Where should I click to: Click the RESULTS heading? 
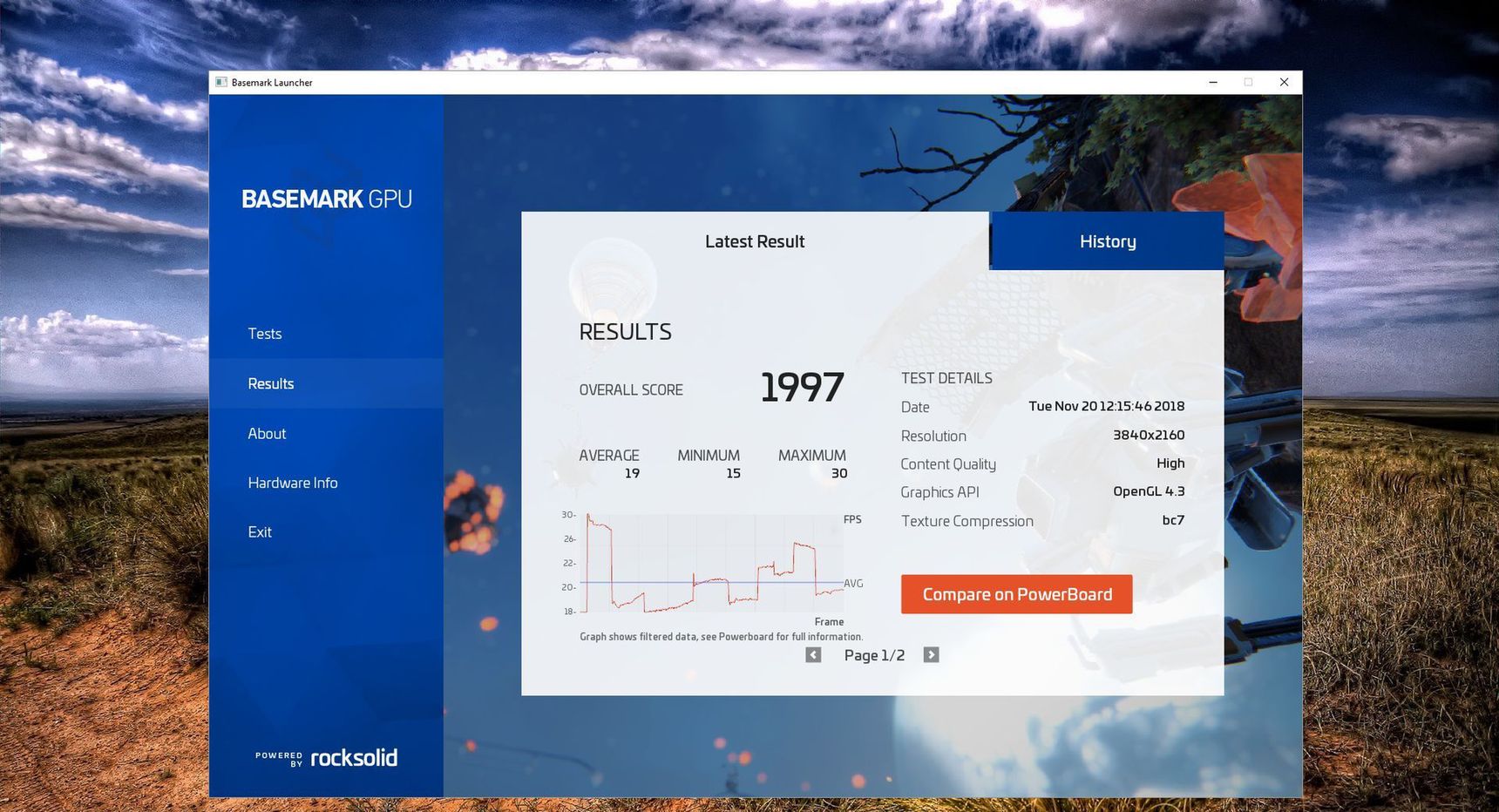(625, 332)
